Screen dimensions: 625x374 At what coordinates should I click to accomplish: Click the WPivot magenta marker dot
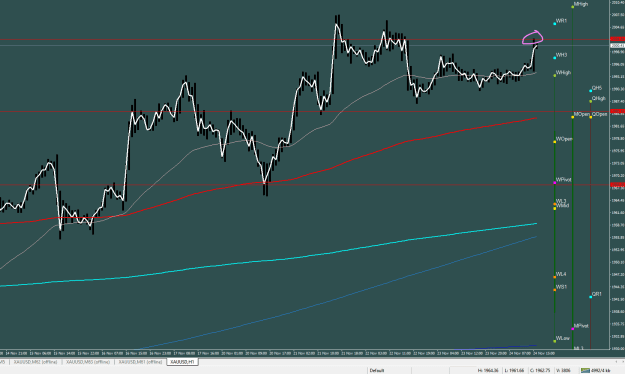click(554, 183)
